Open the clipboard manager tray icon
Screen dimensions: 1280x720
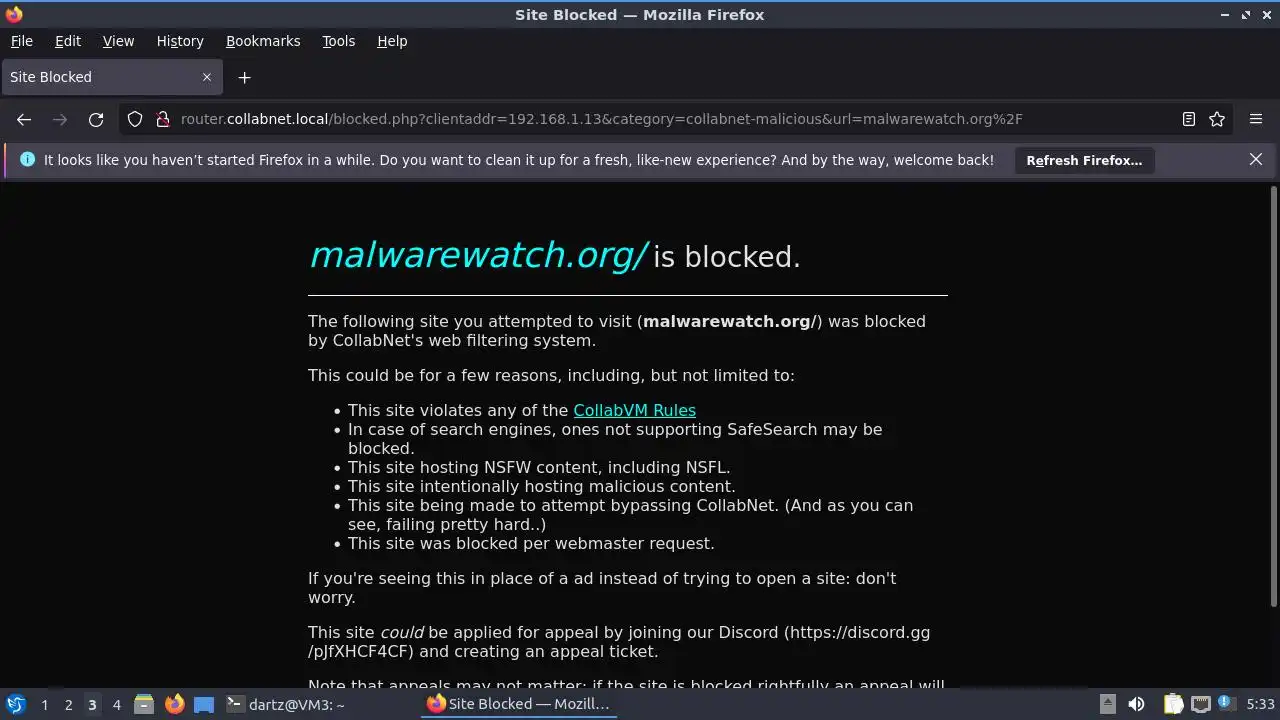1173,704
